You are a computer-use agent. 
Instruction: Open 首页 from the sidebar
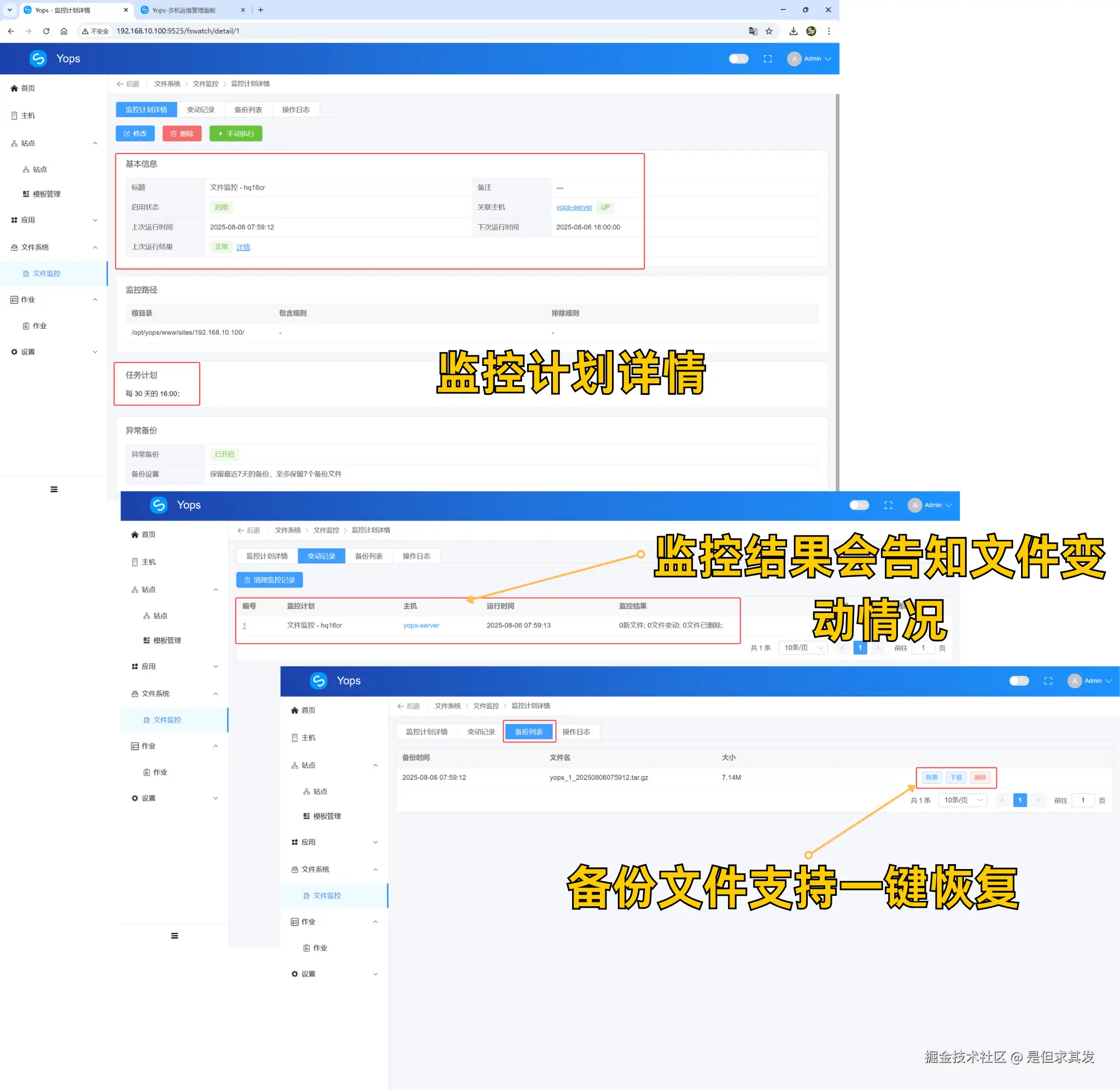27,88
